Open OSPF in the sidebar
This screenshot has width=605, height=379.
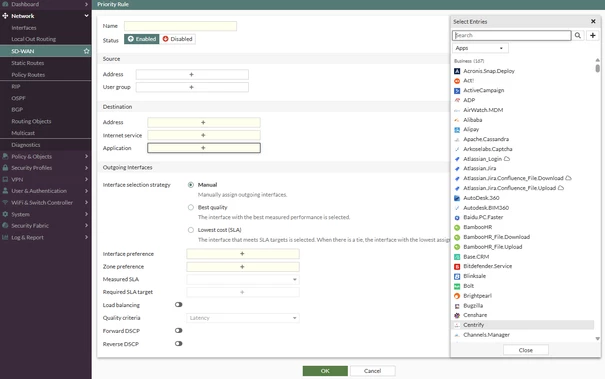18,98
